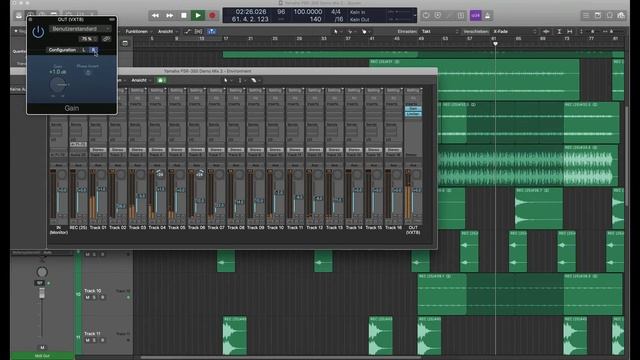Viewport: 640px width, 360px height.
Task: Select the L channel configuration button
Action: (84, 50)
